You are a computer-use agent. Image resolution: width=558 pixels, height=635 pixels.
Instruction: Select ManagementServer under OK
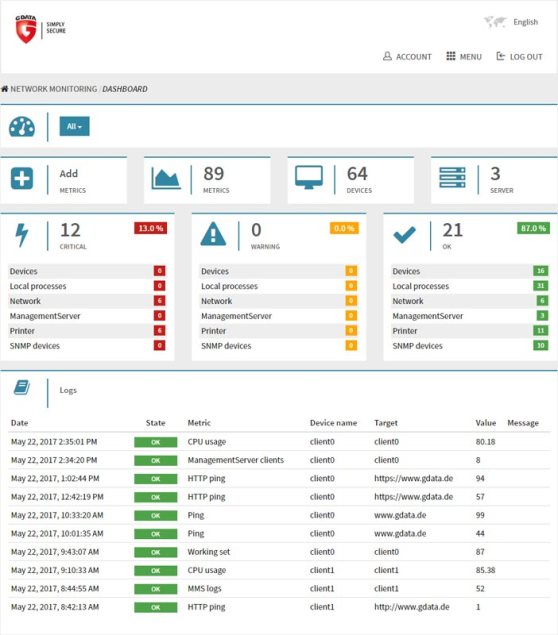(x=470, y=316)
